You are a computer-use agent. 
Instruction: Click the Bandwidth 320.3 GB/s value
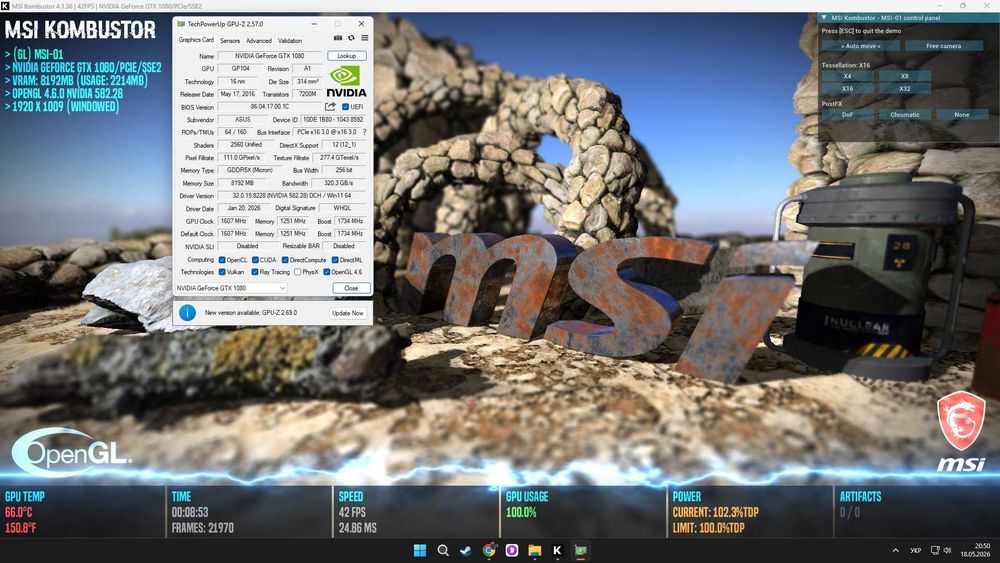(x=339, y=183)
